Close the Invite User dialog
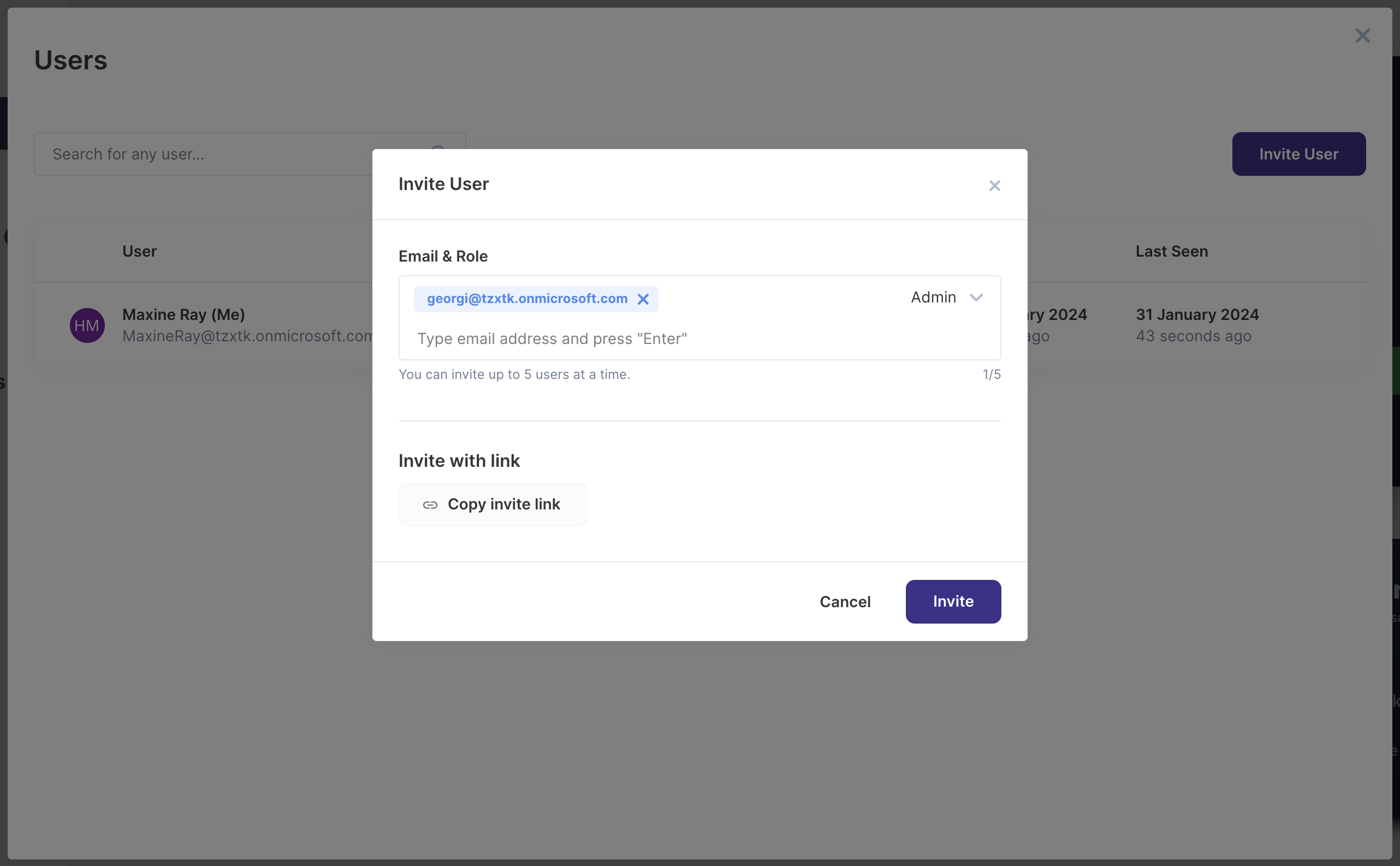The height and width of the screenshot is (866, 1400). tap(995, 186)
